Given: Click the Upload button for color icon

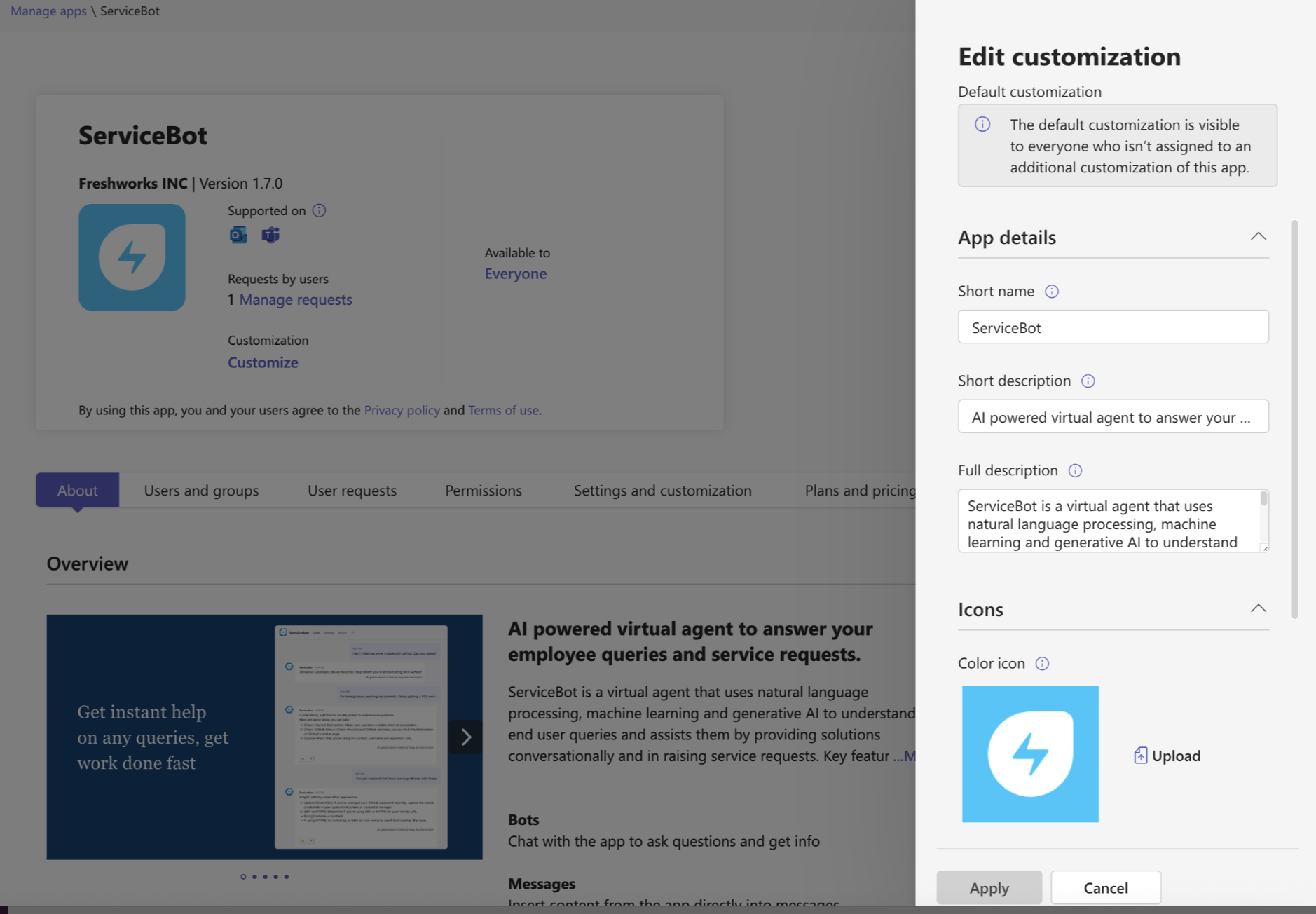Looking at the screenshot, I should coord(1167,756).
